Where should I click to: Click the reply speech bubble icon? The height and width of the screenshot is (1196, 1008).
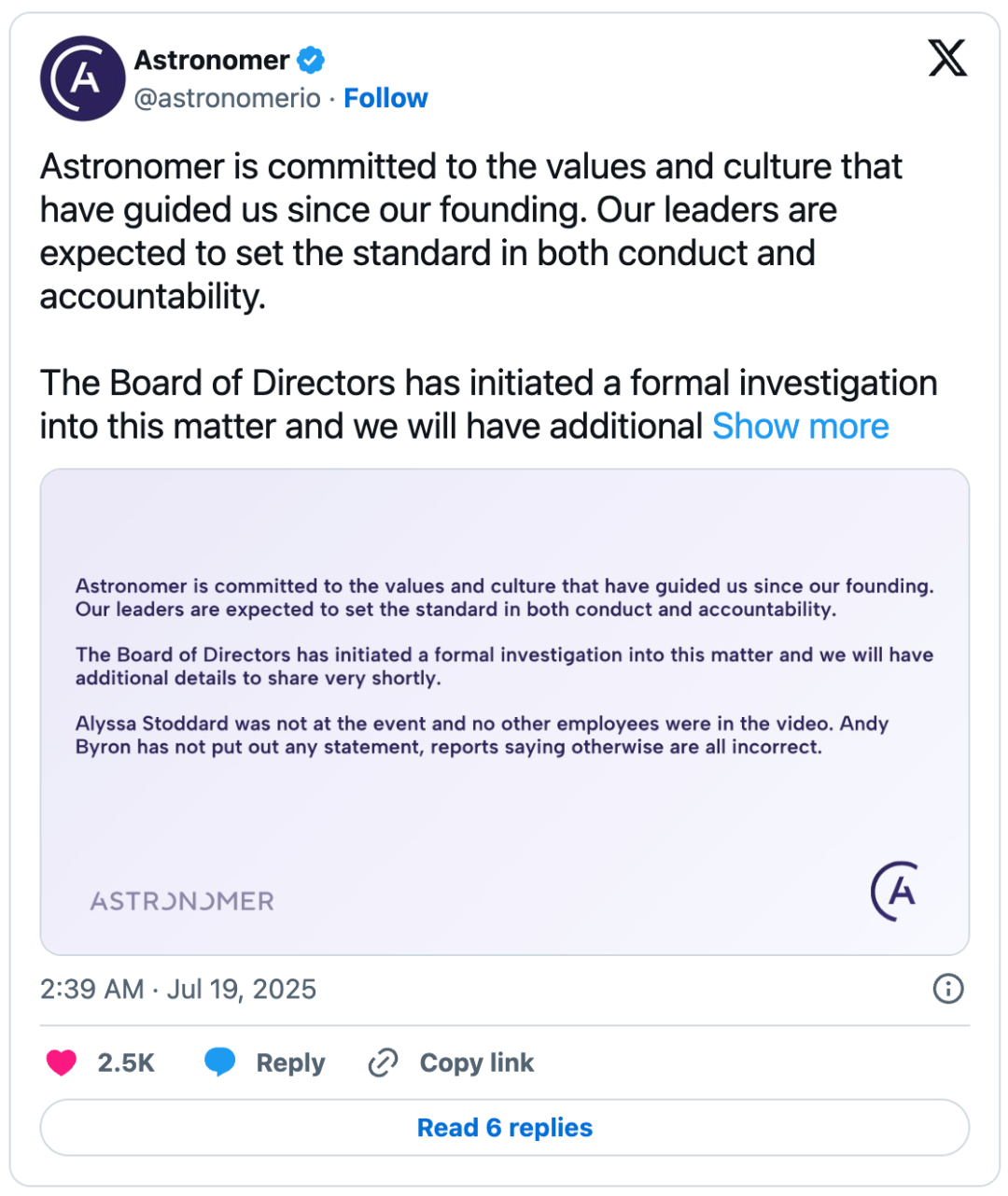(x=220, y=1062)
